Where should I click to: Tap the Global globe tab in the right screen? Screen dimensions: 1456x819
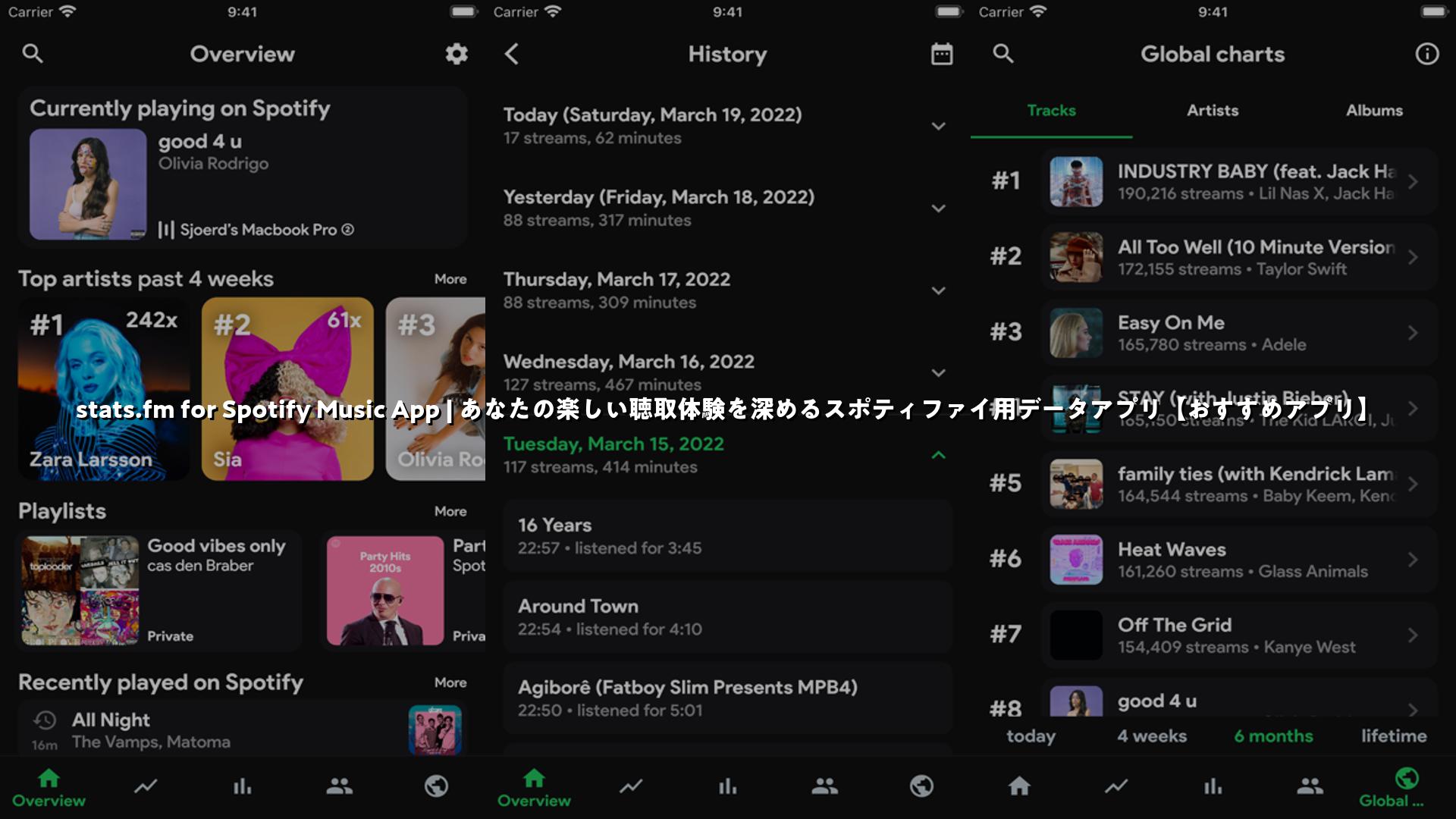pos(1407,788)
